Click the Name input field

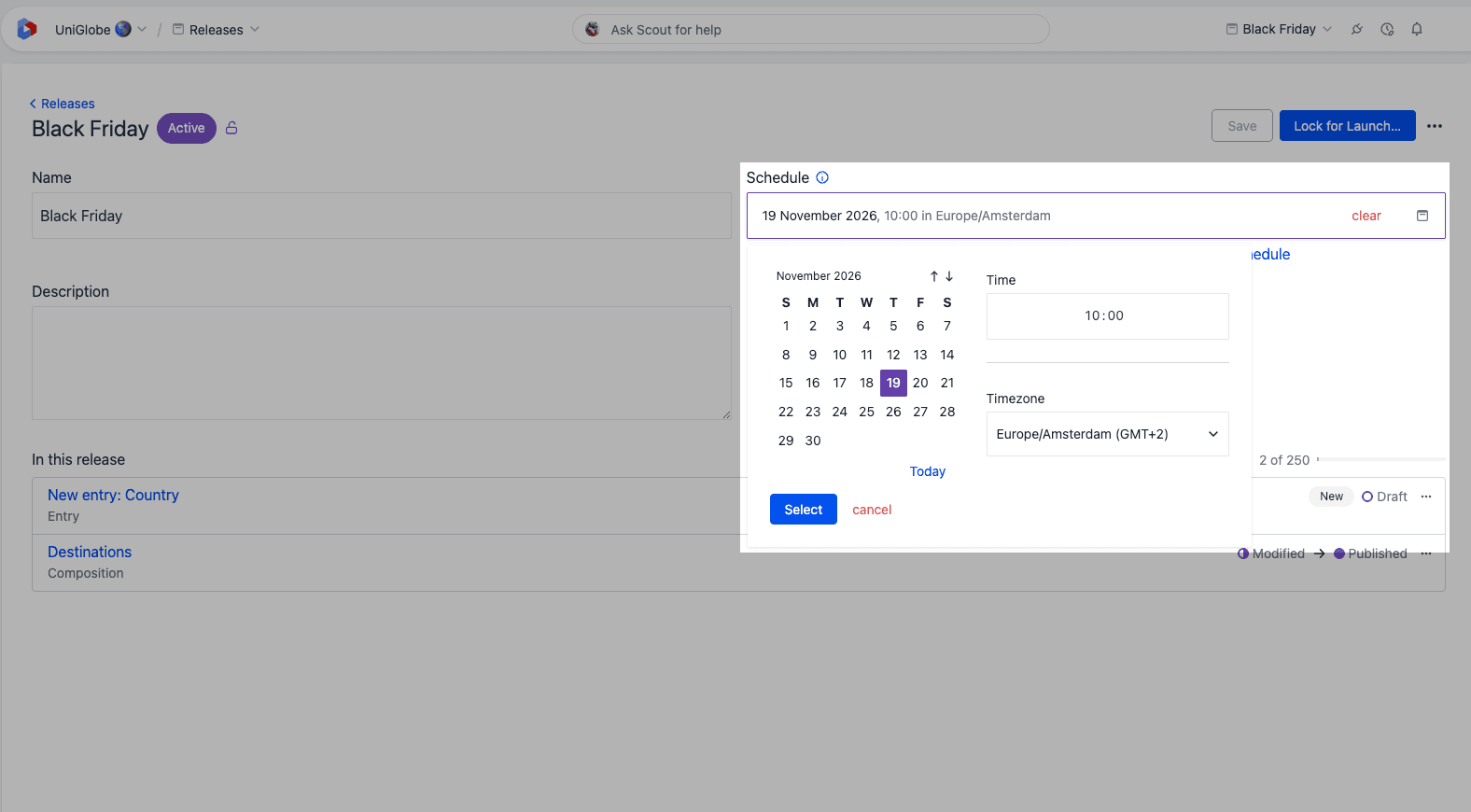pyautogui.click(x=382, y=216)
